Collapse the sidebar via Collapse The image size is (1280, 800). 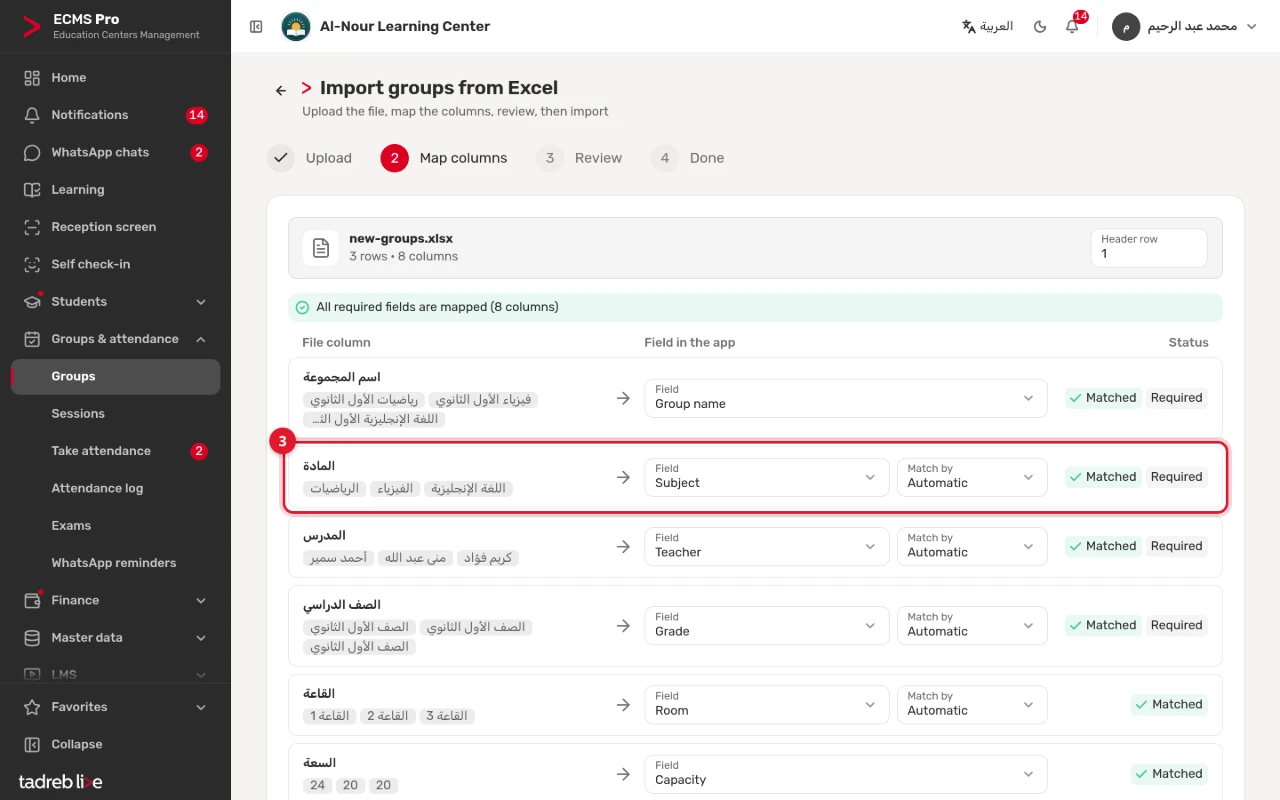(115, 744)
